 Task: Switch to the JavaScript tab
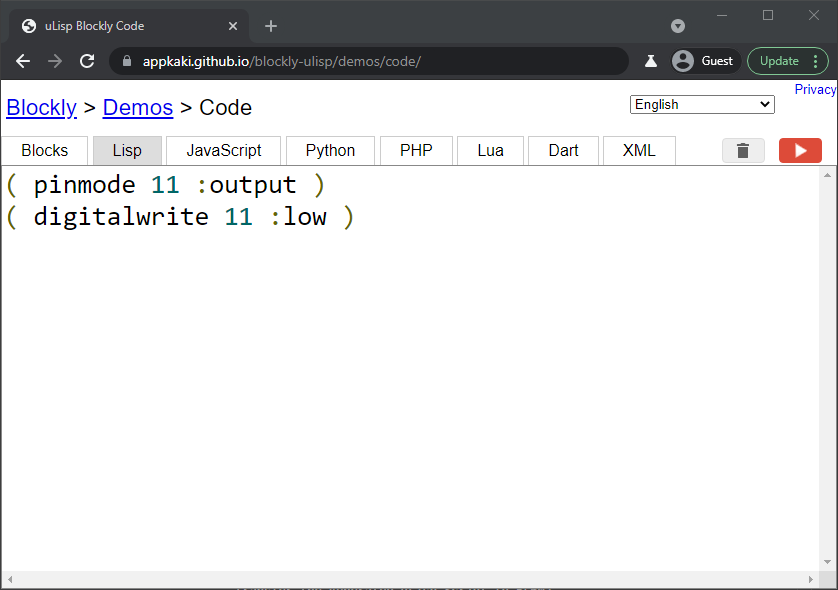(223, 150)
